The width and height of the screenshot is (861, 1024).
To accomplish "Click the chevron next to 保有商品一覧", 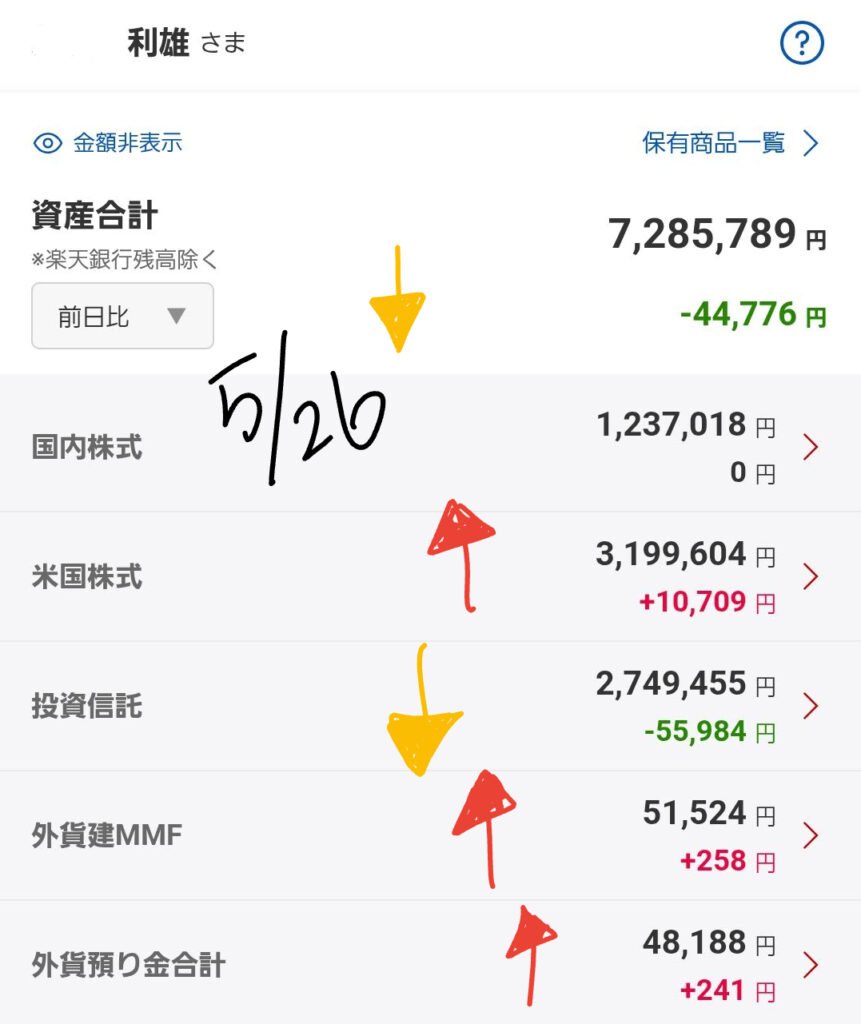I will [x=811, y=143].
